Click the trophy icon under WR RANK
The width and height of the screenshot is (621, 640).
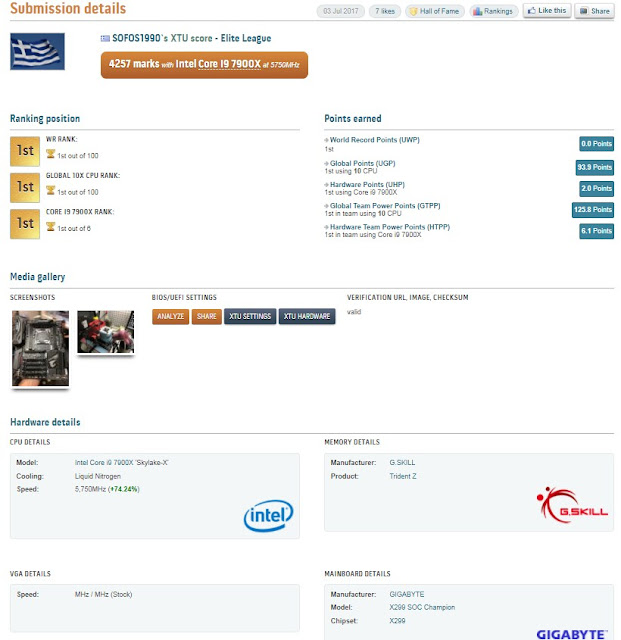50,154
